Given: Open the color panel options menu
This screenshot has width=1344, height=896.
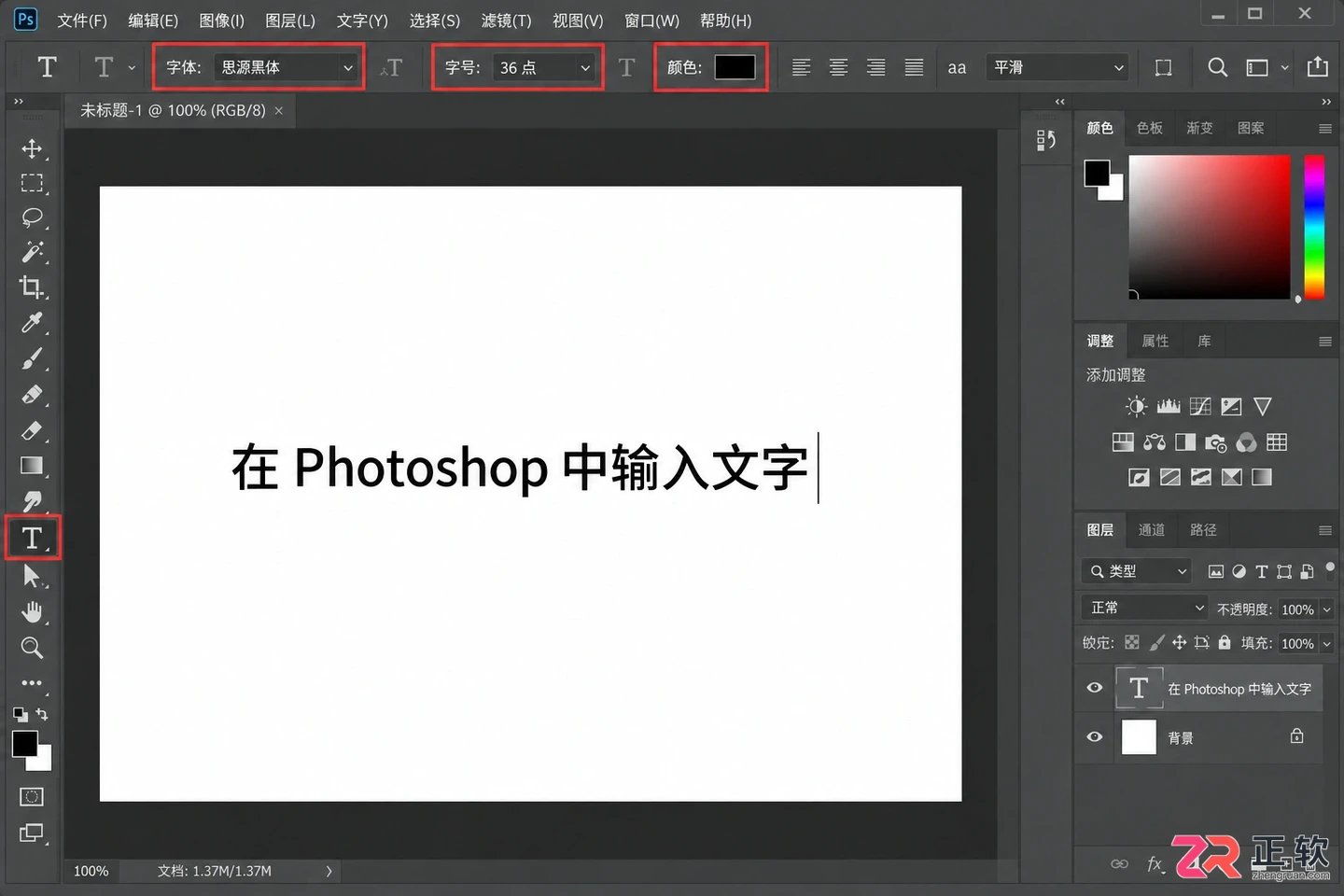Looking at the screenshot, I should pos(1324,129).
